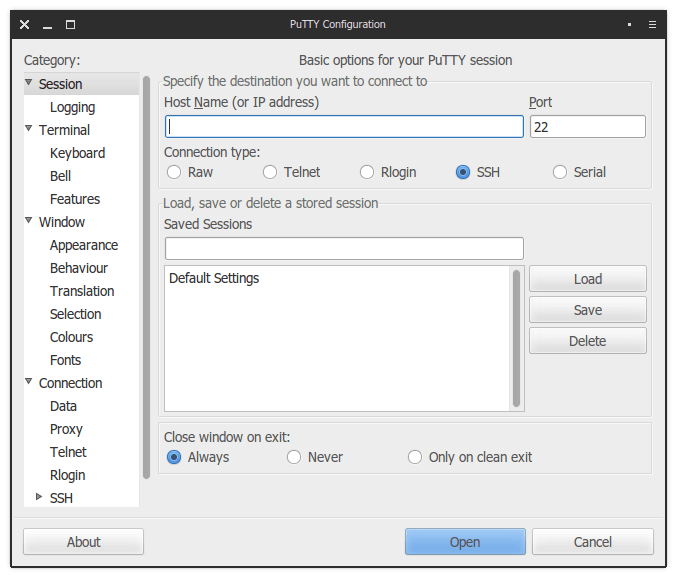Select the Telnet connection type
Image resolution: width=677 pixels, height=578 pixels.
(x=270, y=172)
